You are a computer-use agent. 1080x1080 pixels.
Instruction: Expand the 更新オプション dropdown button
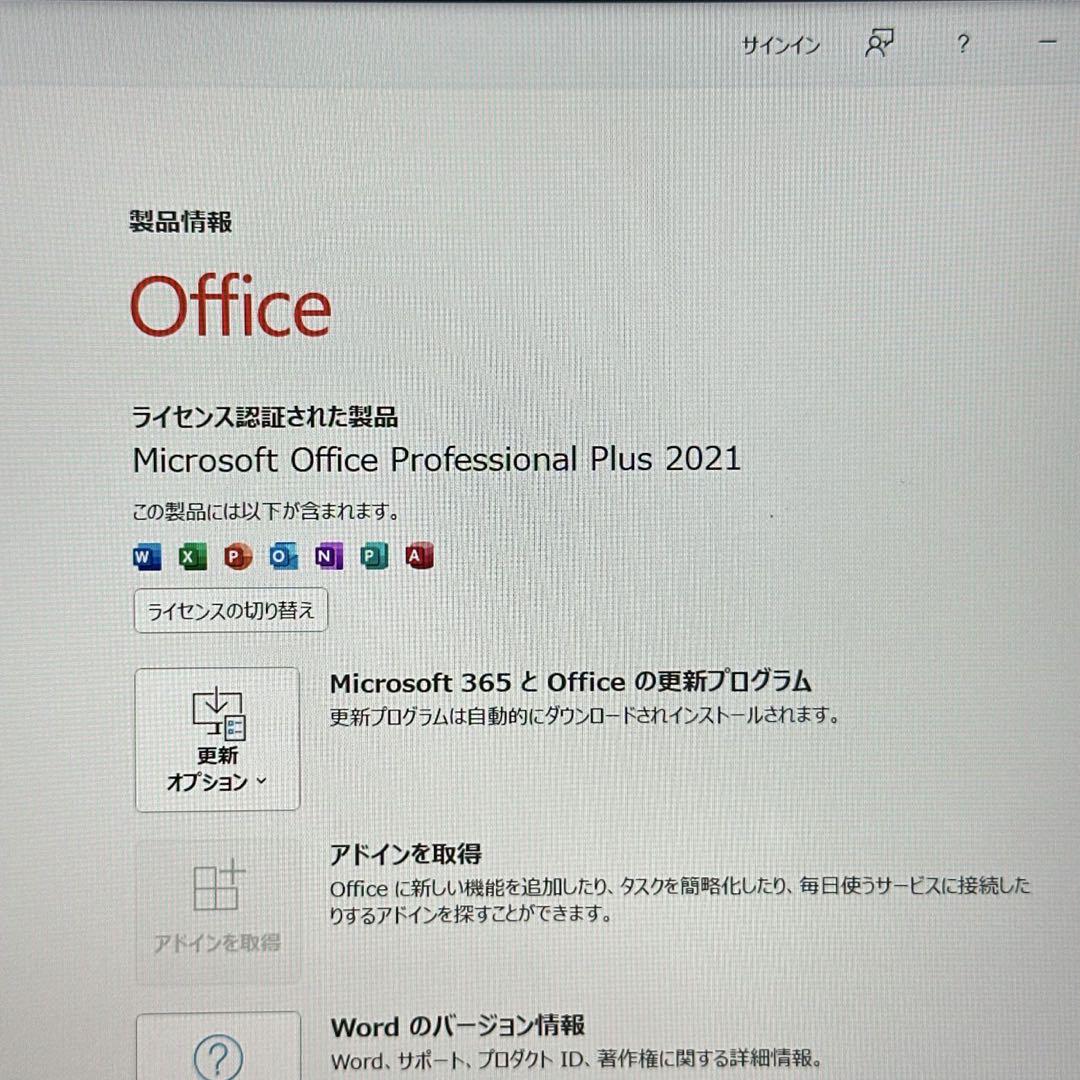[218, 740]
